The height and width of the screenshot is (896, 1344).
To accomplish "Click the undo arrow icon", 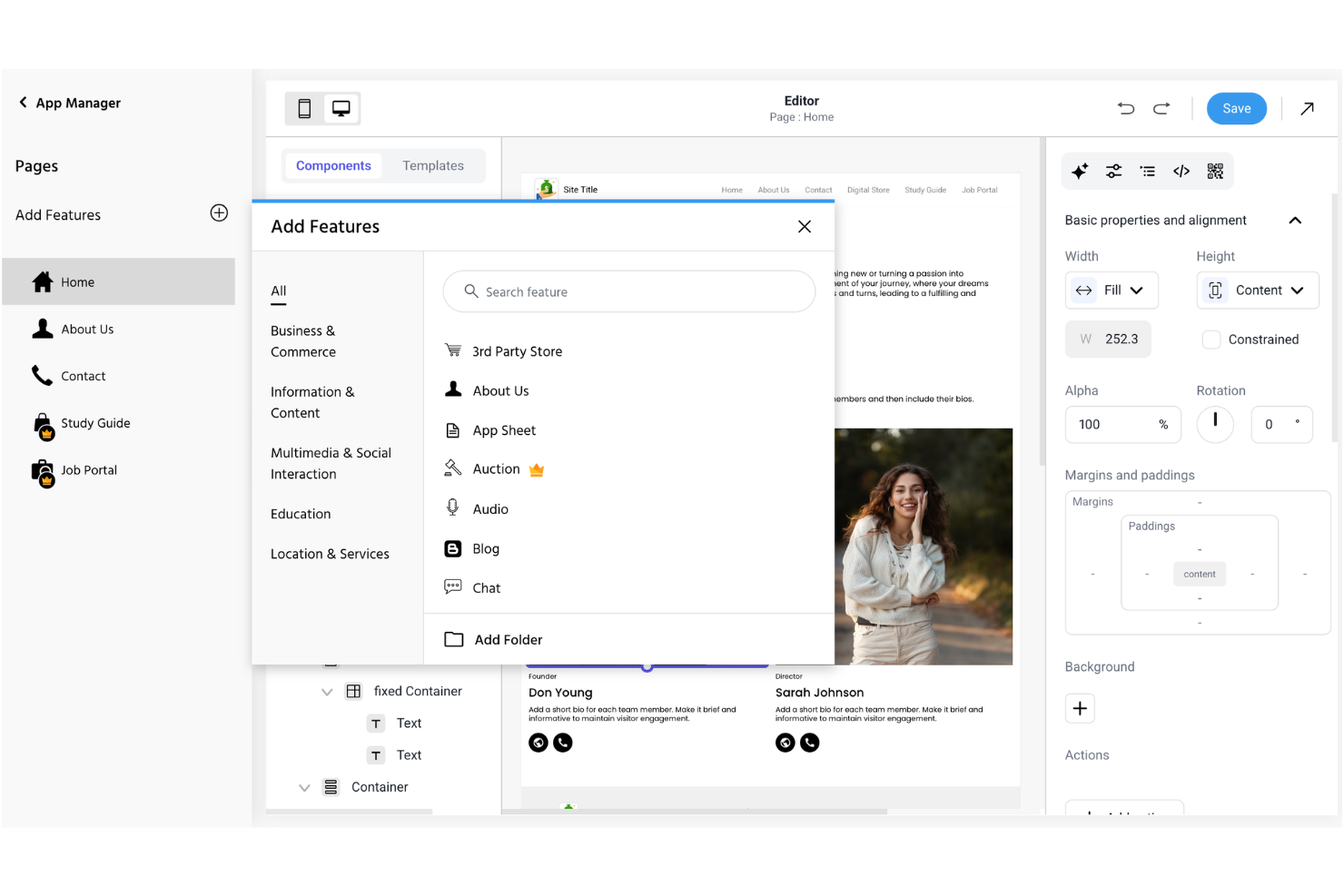I will 1126,108.
